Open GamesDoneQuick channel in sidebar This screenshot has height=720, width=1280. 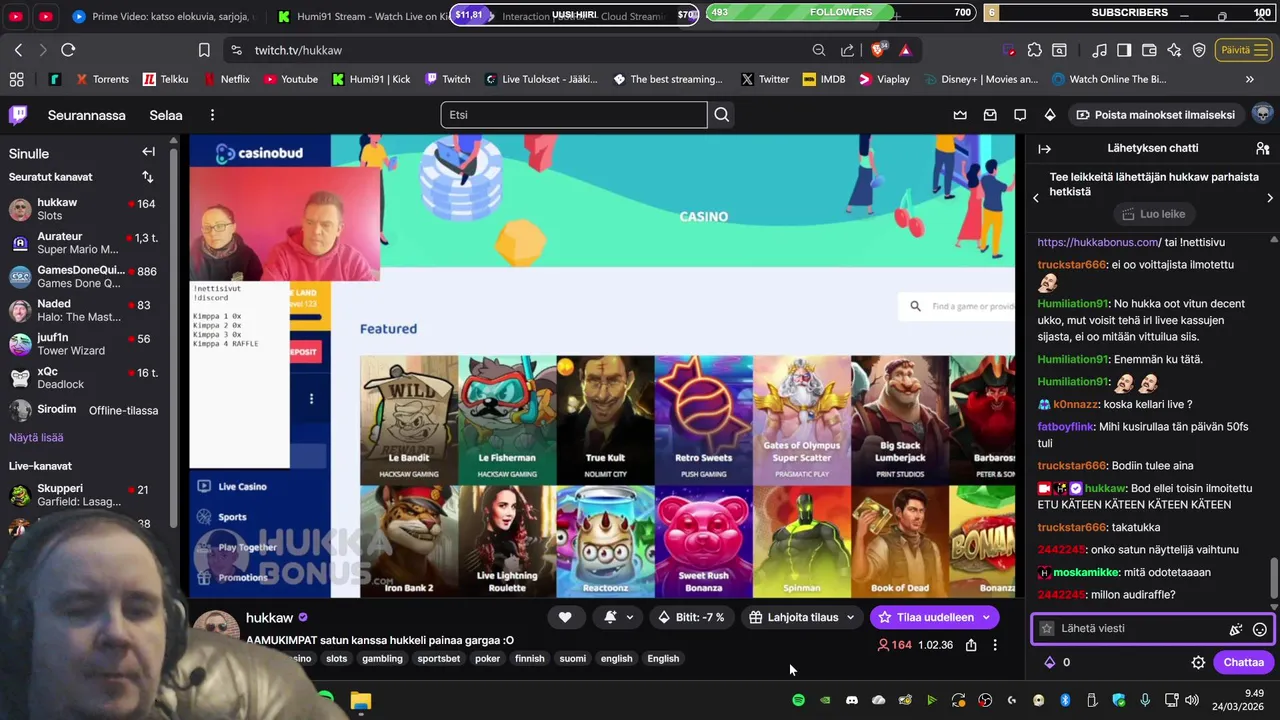click(x=84, y=277)
